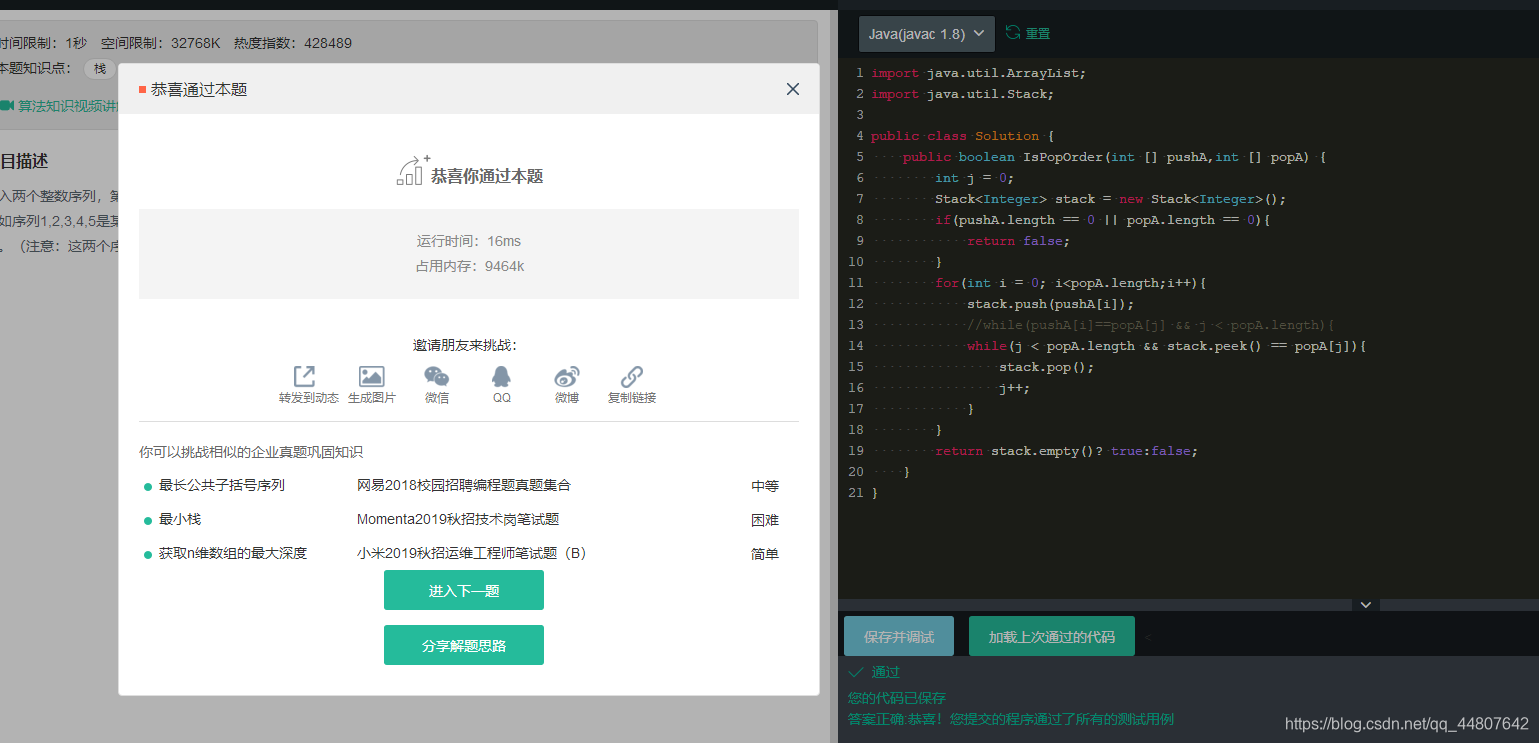
Task: Click the 中等 difficulty label
Action: (x=765, y=486)
